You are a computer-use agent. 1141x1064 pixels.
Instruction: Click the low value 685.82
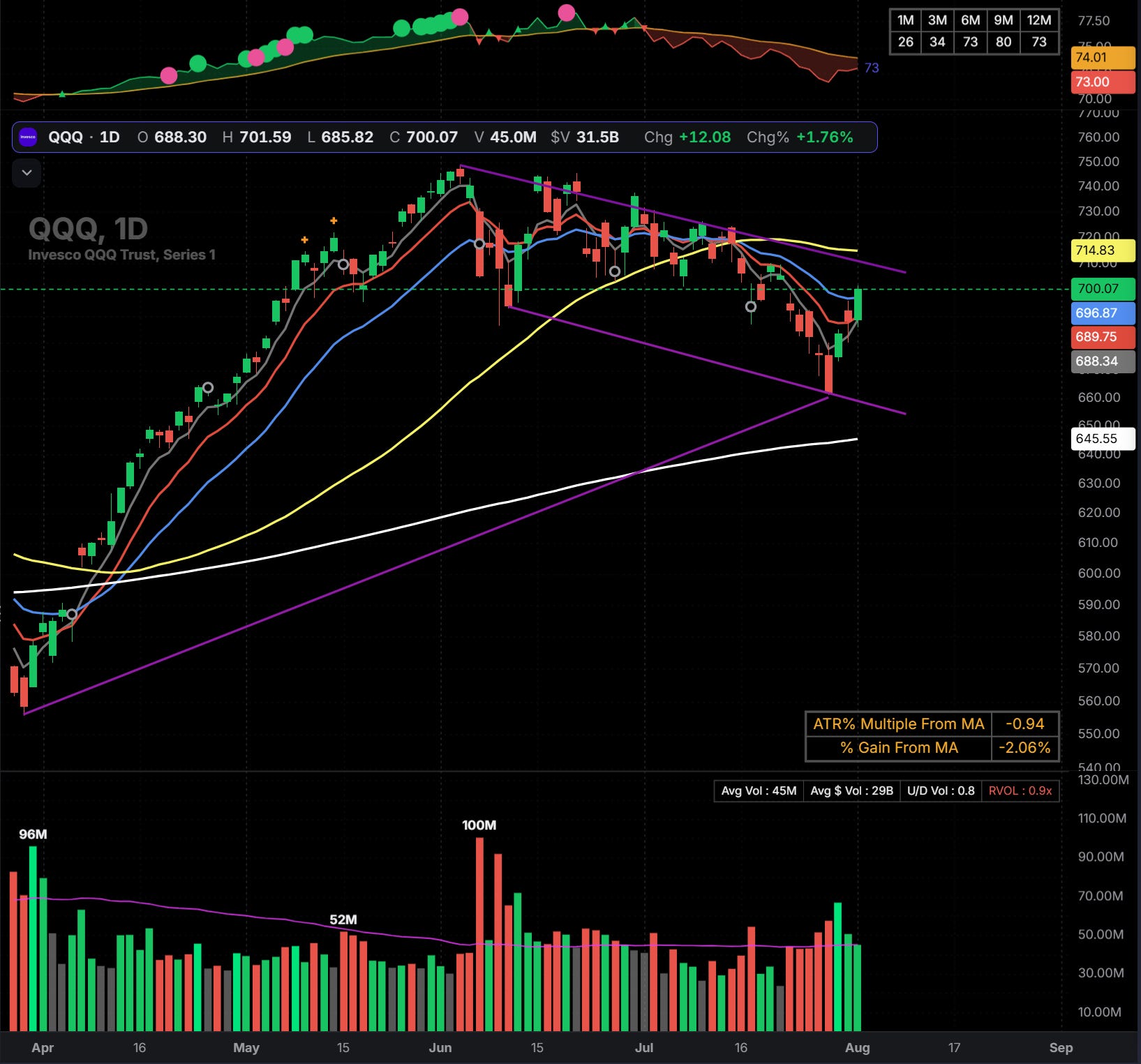coord(348,137)
